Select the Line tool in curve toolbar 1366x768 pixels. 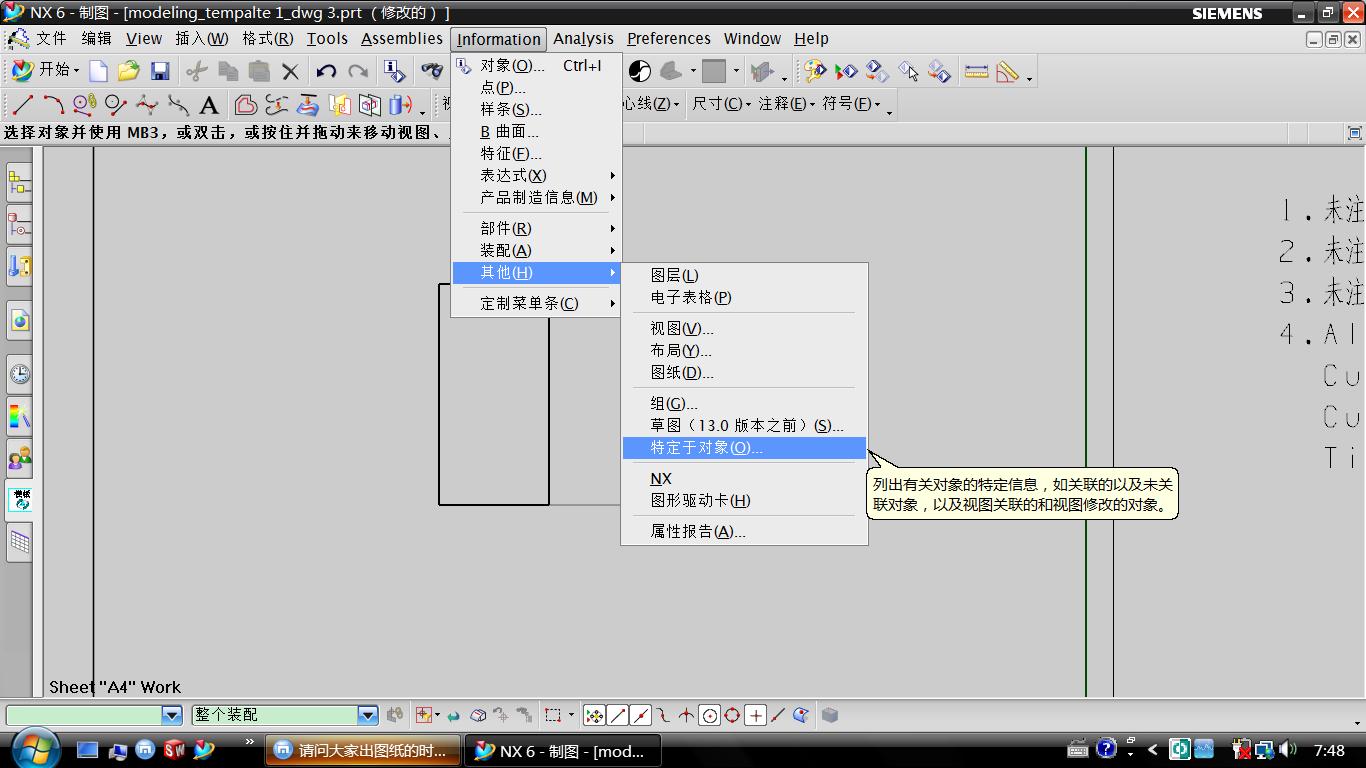[x=23, y=104]
